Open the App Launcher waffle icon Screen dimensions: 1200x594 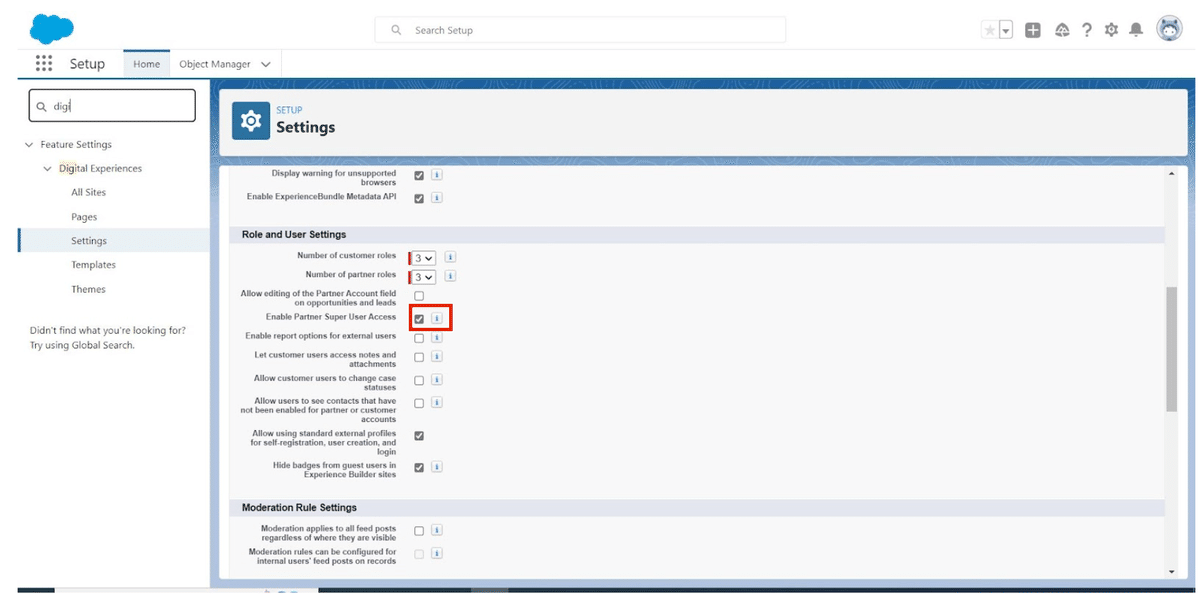[x=44, y=63]
